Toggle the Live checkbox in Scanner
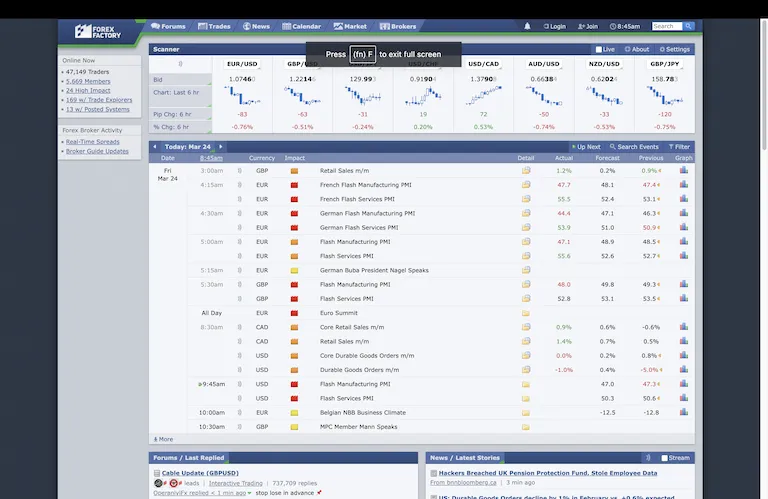This screenshot has width=768, height=499. [x=598, y=49]
